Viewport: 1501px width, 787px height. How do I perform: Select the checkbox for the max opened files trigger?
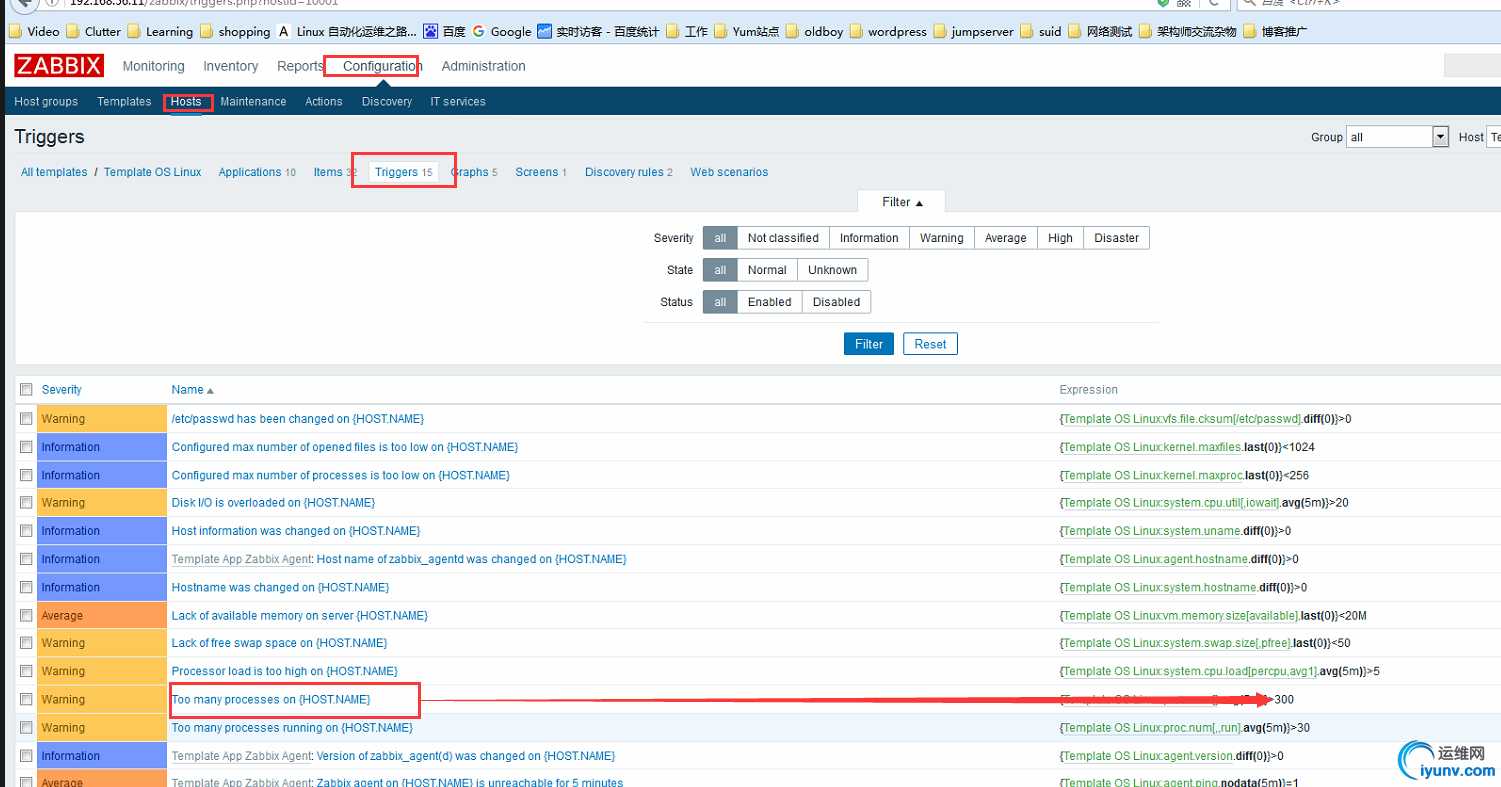(26, 447)
